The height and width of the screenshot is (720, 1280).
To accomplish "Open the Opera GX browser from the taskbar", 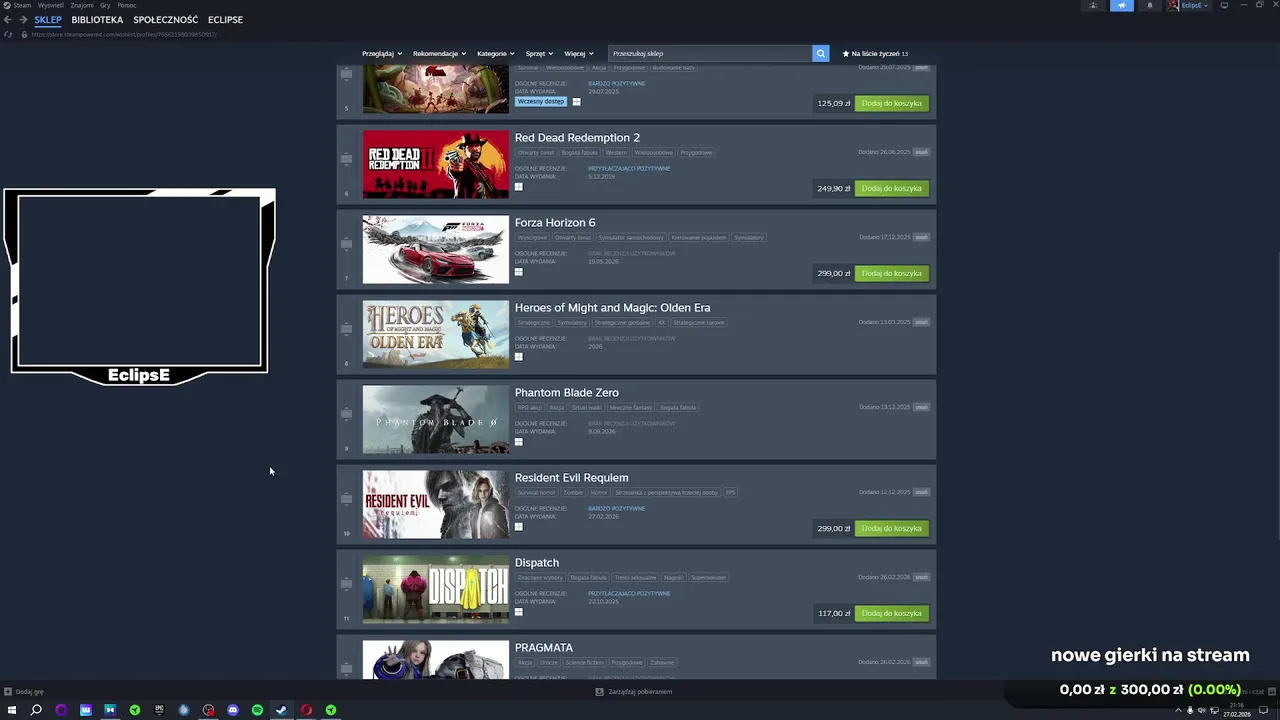I will click(x=306, y=710).
